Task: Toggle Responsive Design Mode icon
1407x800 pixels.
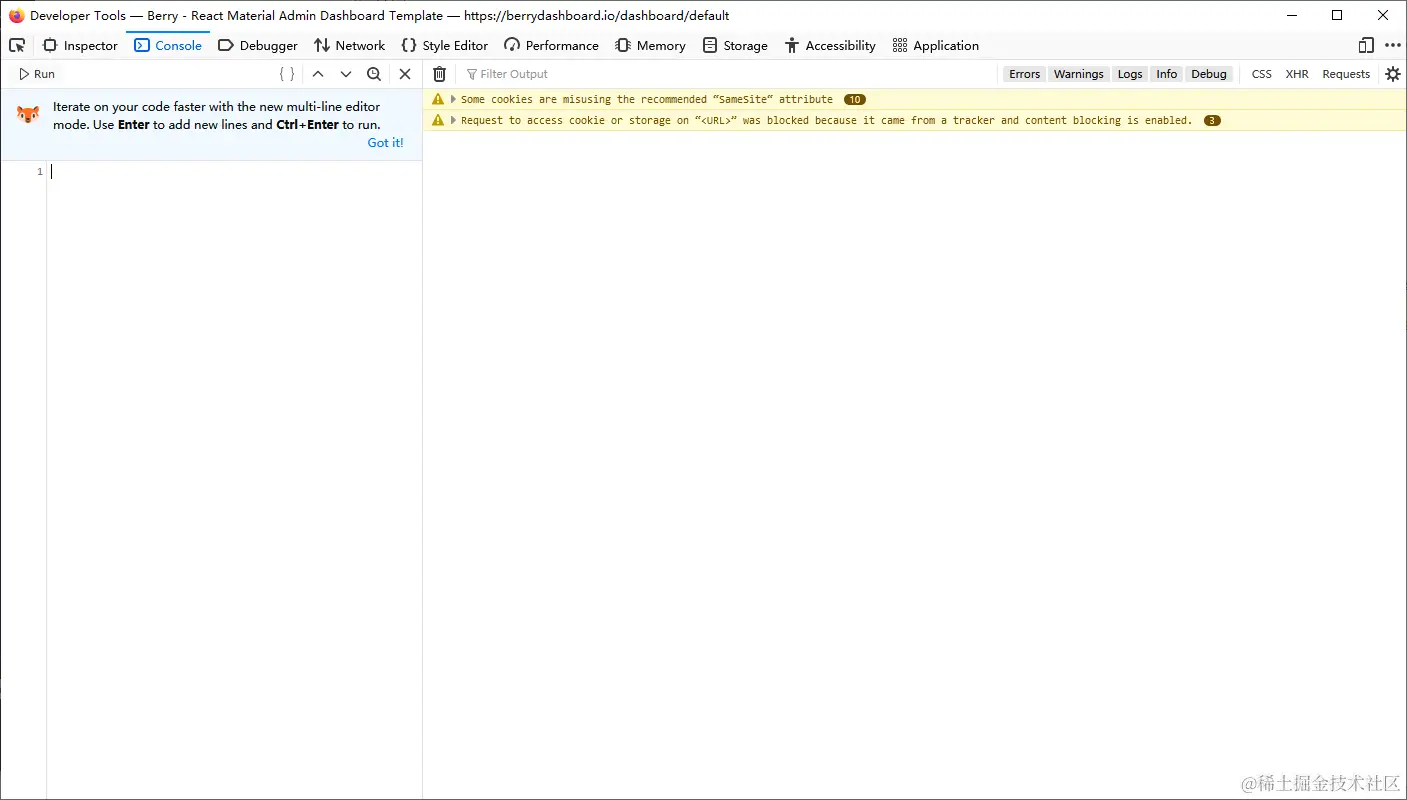Action: pyautogui.click(x=1366, y=45)
